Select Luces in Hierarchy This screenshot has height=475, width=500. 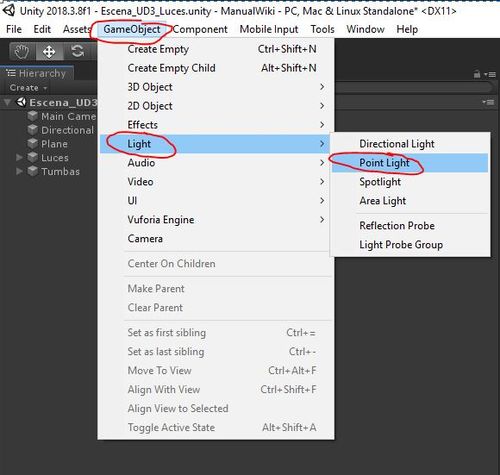pos(55,158)
